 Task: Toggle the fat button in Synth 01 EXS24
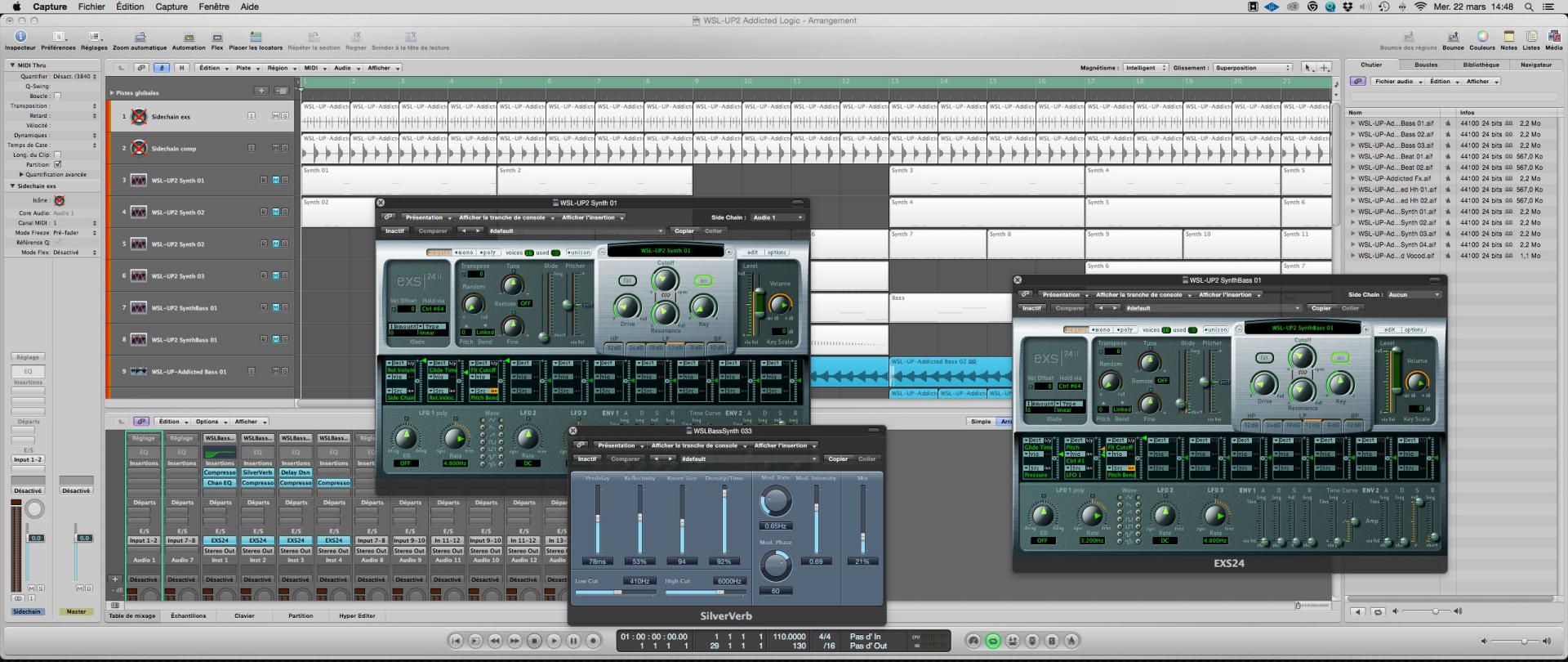coord(627,280)
